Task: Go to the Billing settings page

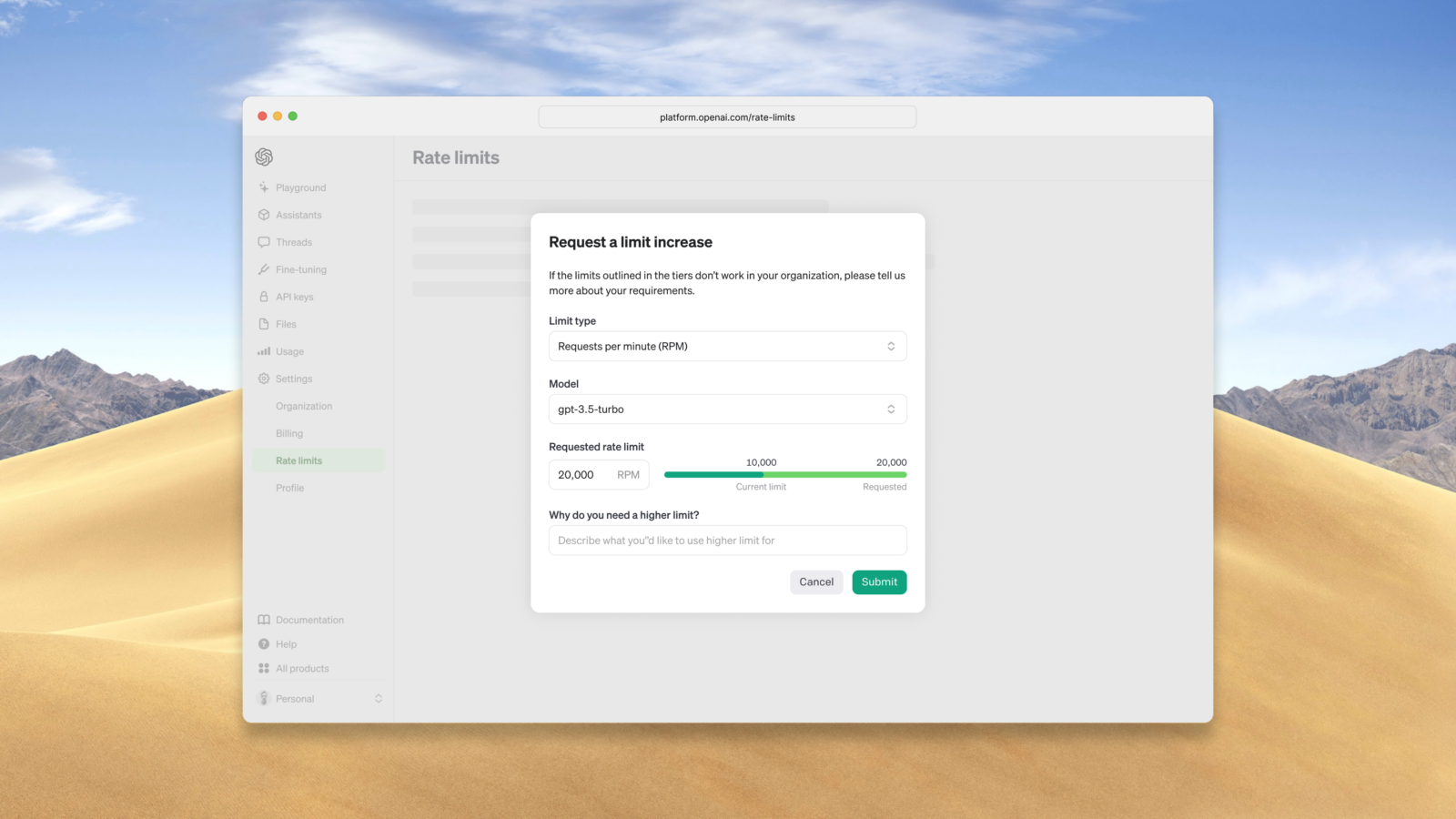Action: (289, 433)
